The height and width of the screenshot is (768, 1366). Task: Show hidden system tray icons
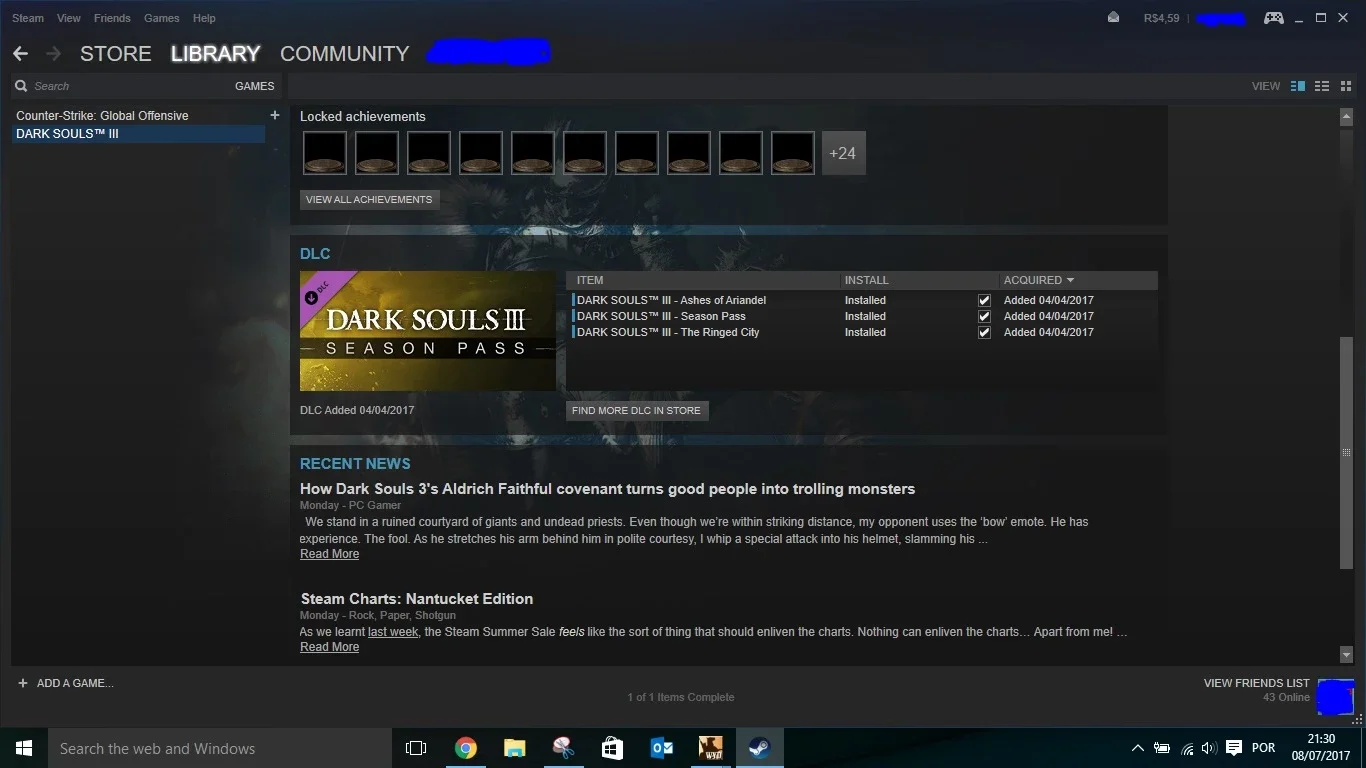click(x=1137, y=748)
